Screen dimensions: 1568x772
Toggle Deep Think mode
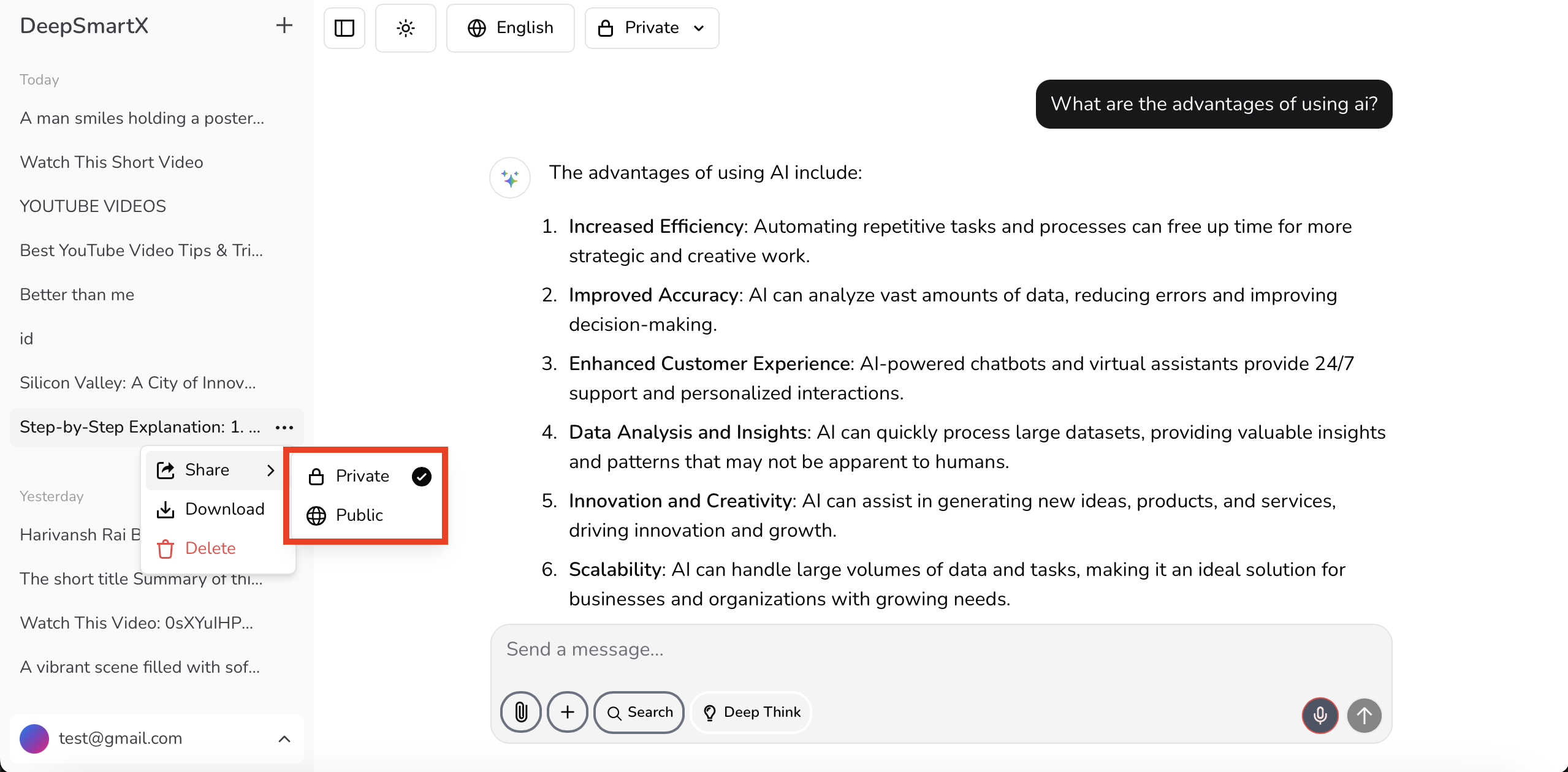pyautogui.click(x=752, y=712)
